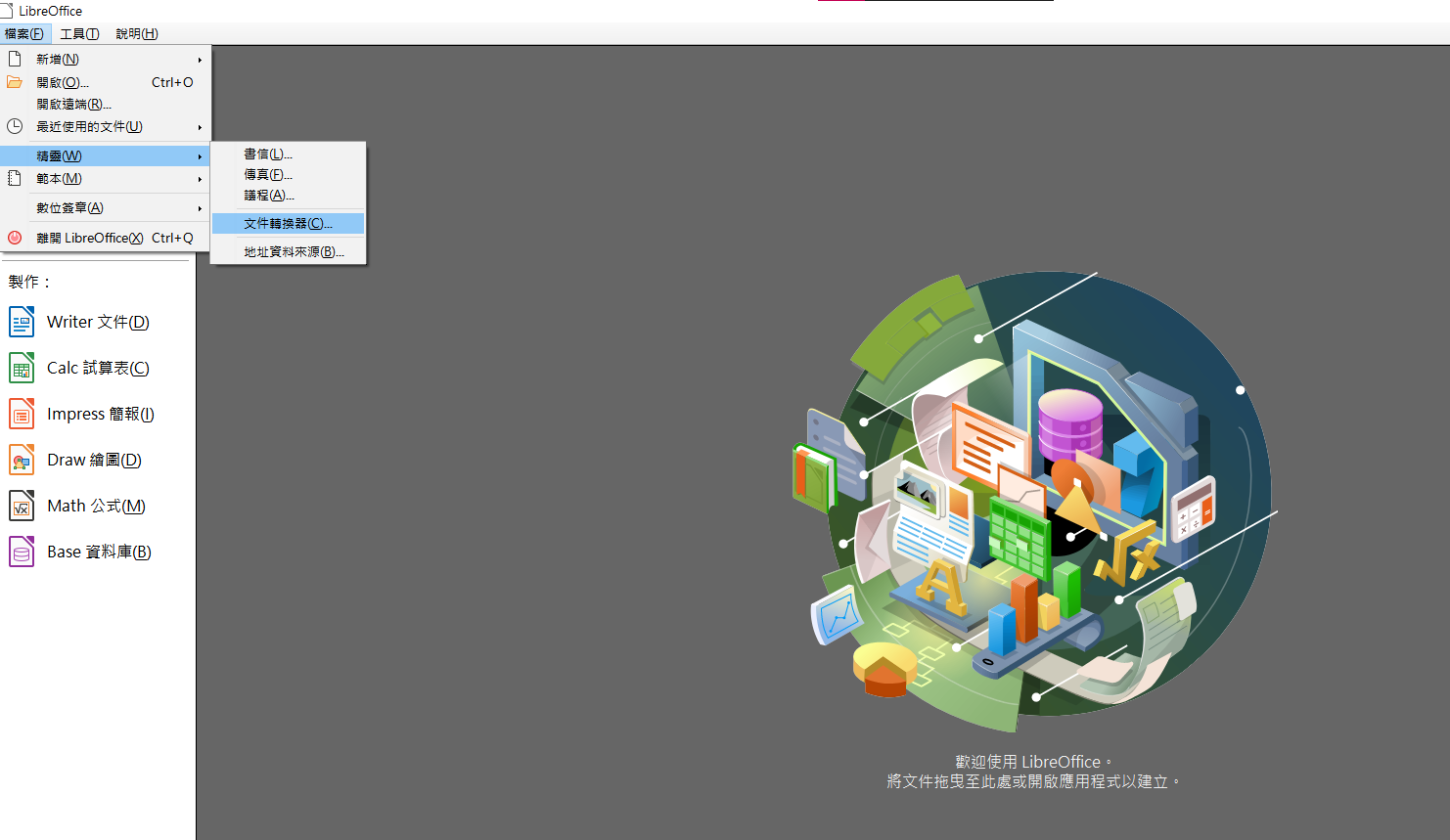
Task: Expand the 數位簽章(A) submenu arrow
Action: tap(200, 208)
